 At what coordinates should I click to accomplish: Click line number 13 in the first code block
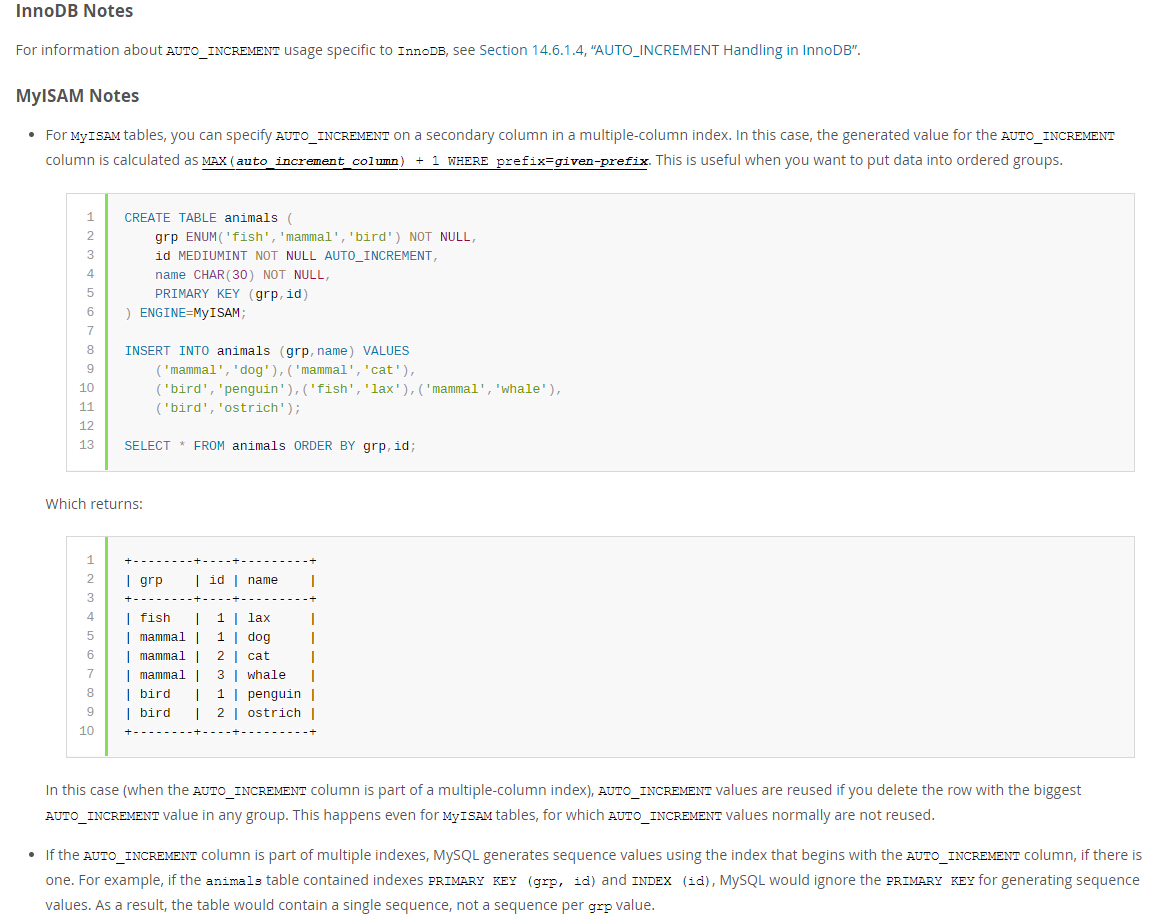point(87,446)
